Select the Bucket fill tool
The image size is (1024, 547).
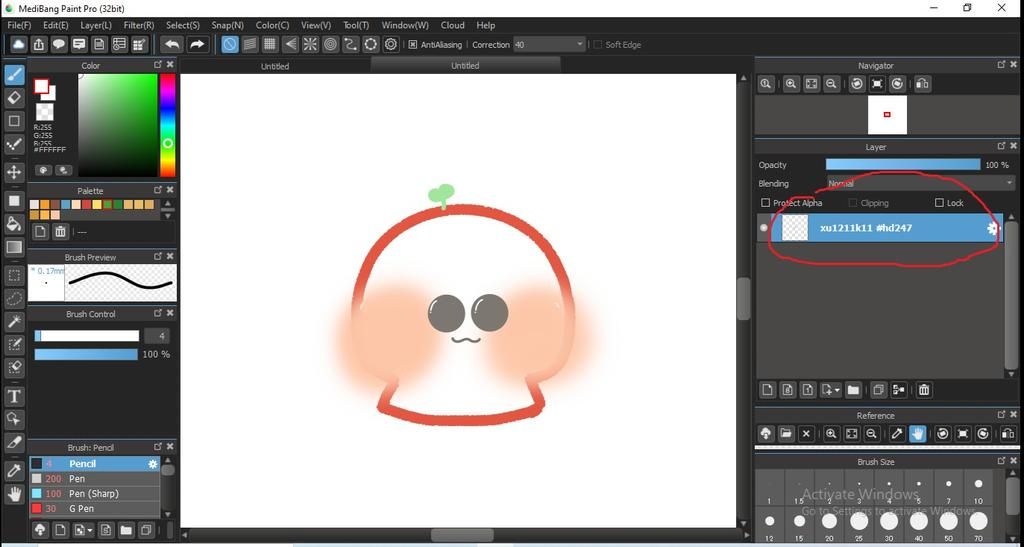(14, 225)
